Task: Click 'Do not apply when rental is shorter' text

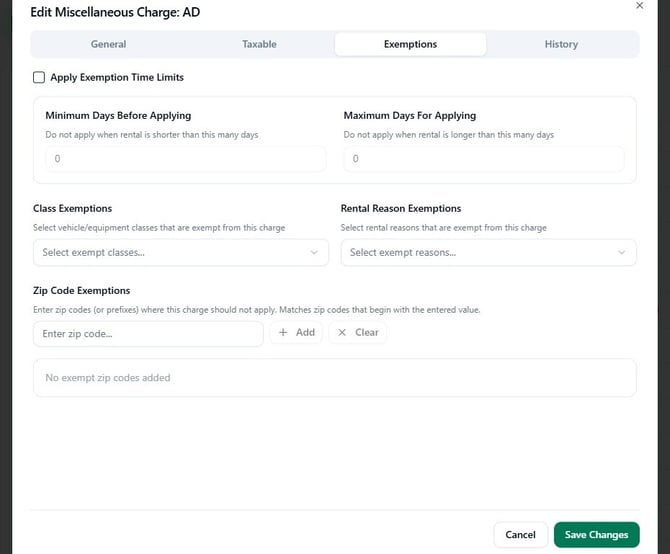Action: (152, 135)
